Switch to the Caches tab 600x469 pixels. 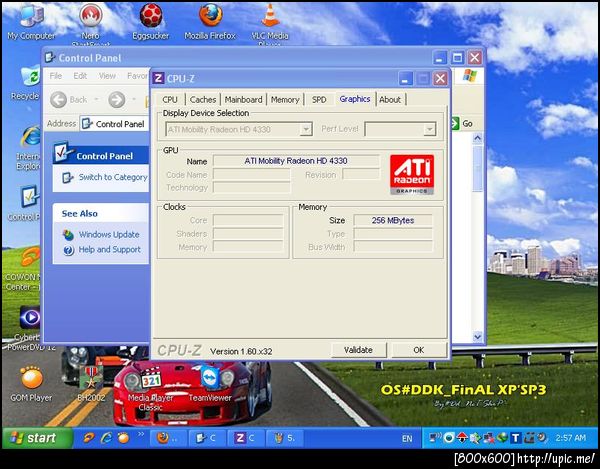click(203, 100)
